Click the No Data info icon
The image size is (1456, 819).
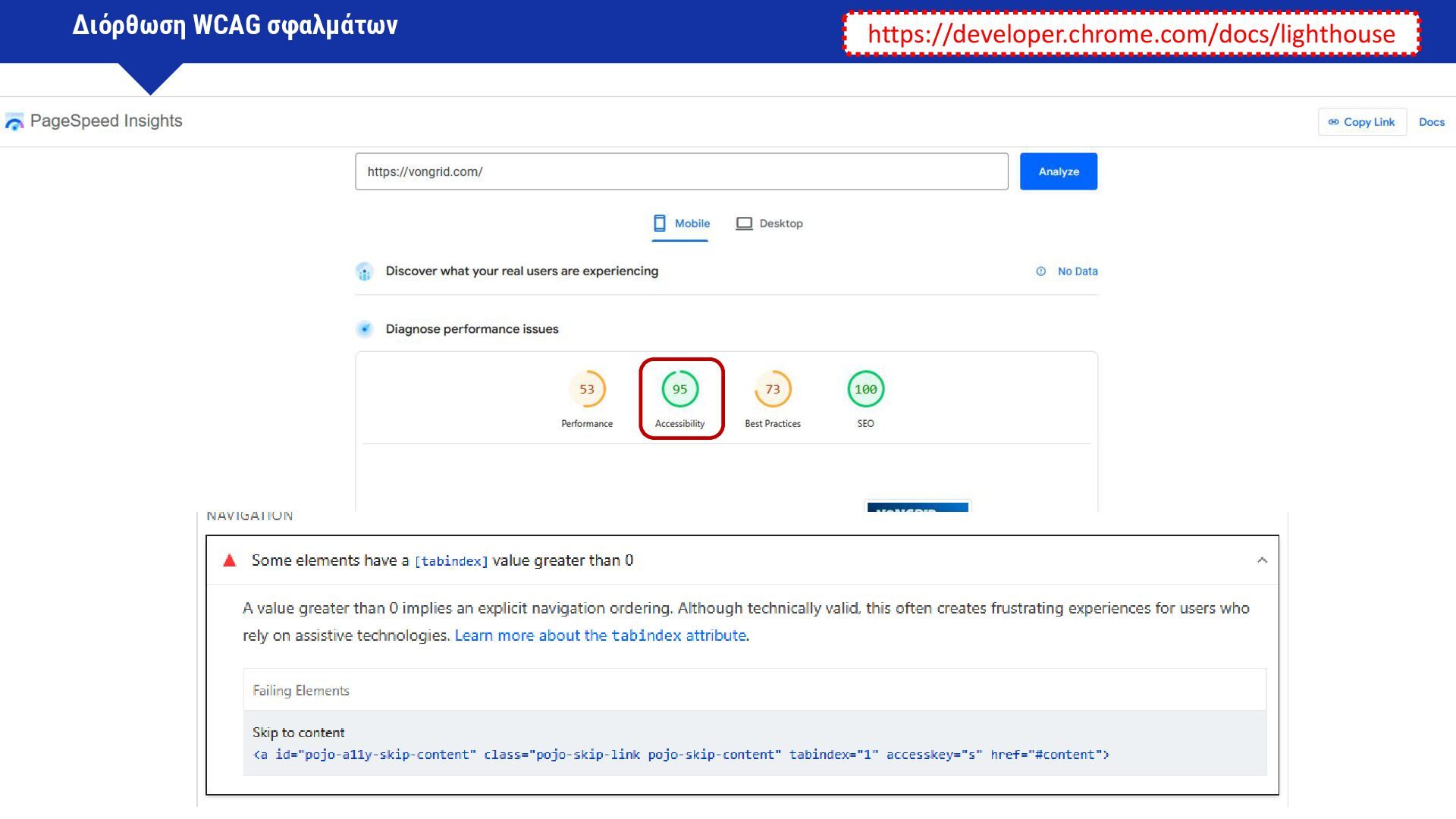[1041, 271]
